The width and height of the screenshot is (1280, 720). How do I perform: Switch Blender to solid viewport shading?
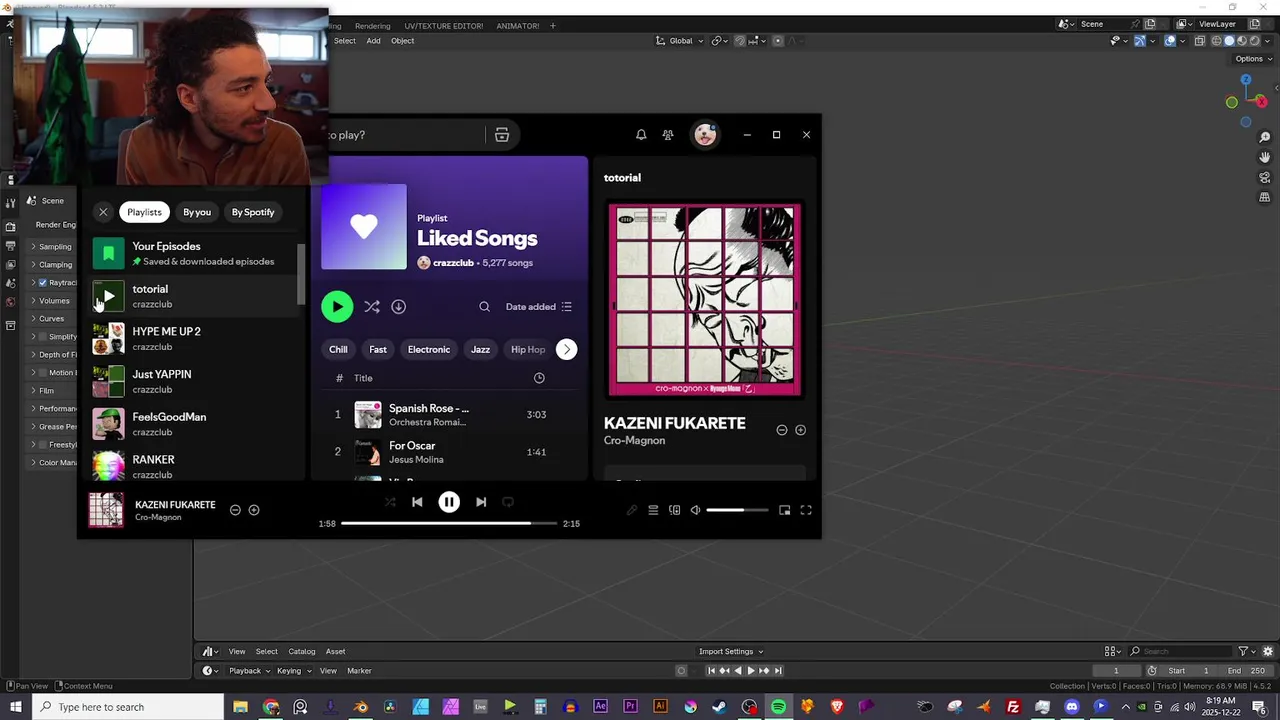(1230, 41)
